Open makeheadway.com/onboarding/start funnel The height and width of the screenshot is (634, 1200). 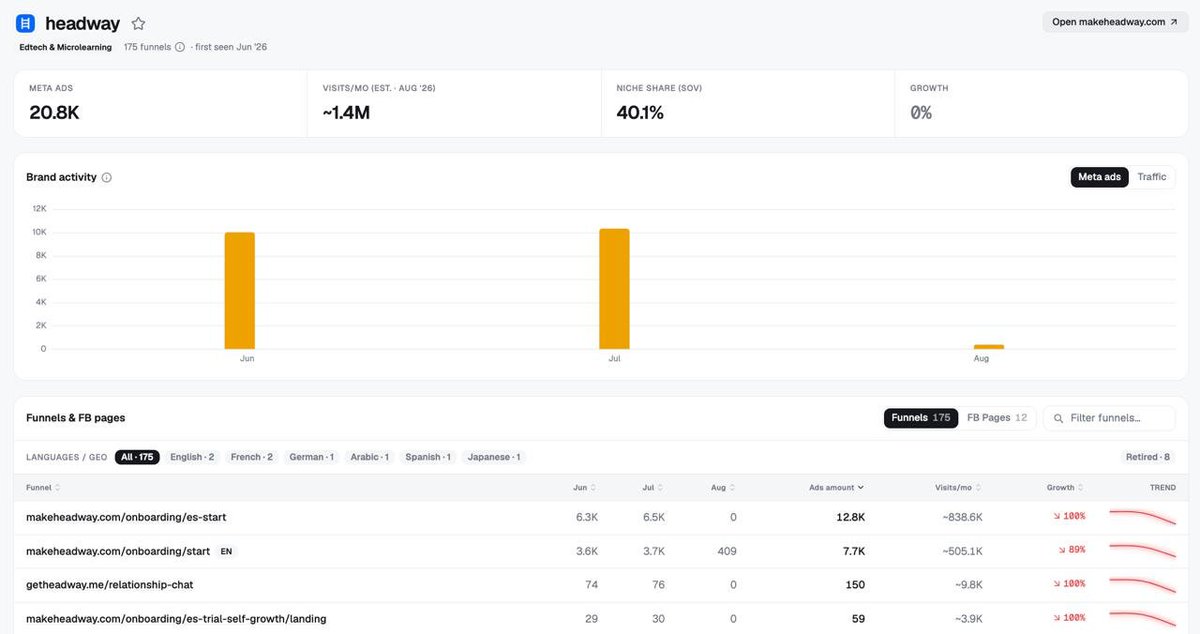pos(118,551)
